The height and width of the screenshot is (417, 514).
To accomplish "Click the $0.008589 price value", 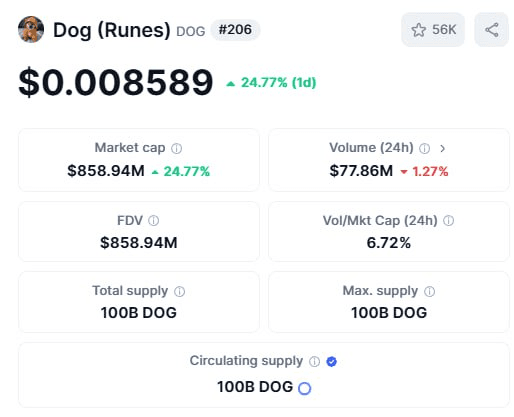I will pos(116,82).
